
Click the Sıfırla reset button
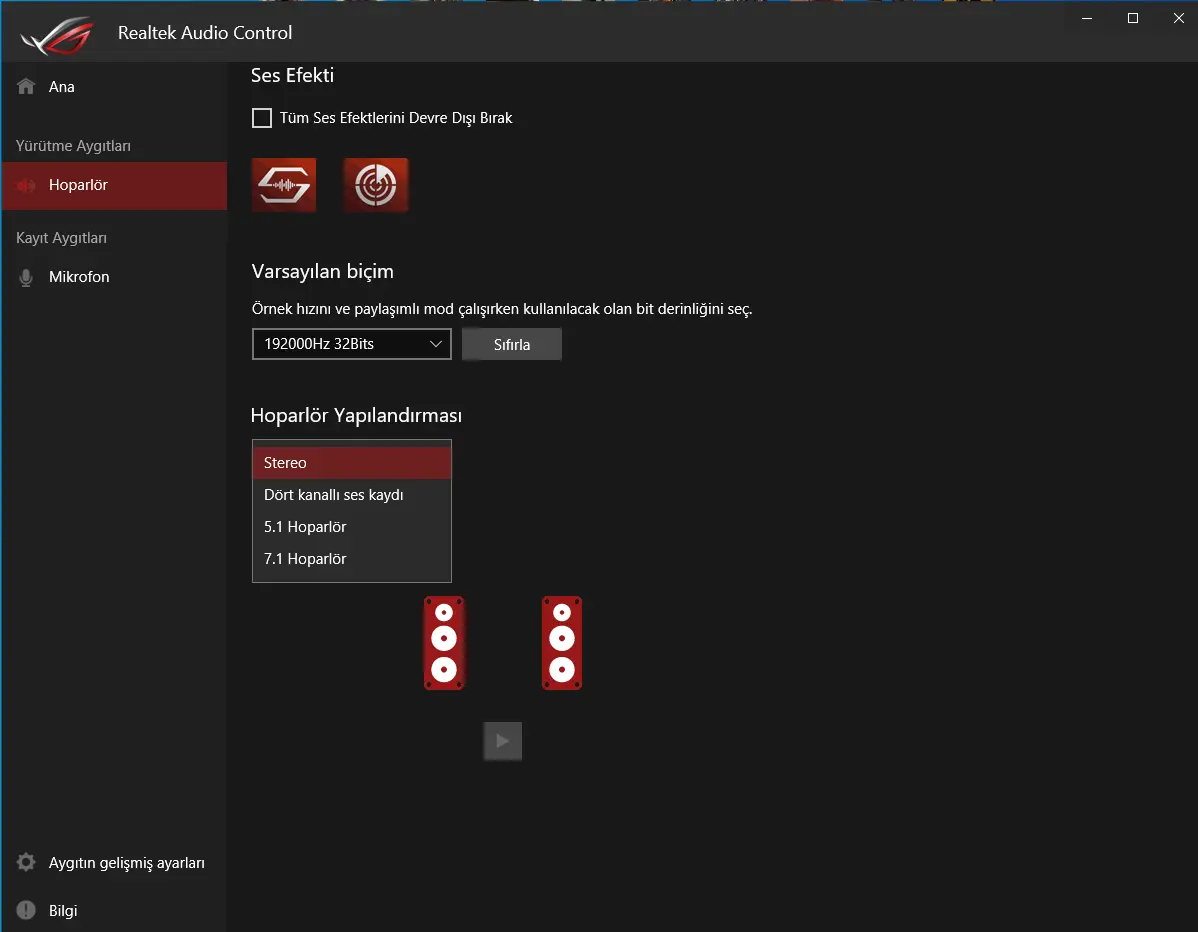click(x=512, y=345)
